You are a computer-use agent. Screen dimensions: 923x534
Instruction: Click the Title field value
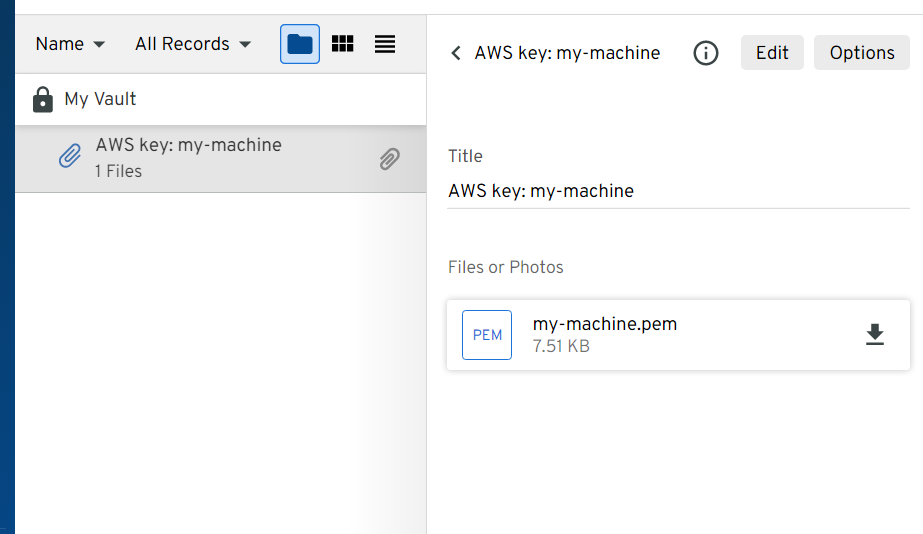[541, 191]
